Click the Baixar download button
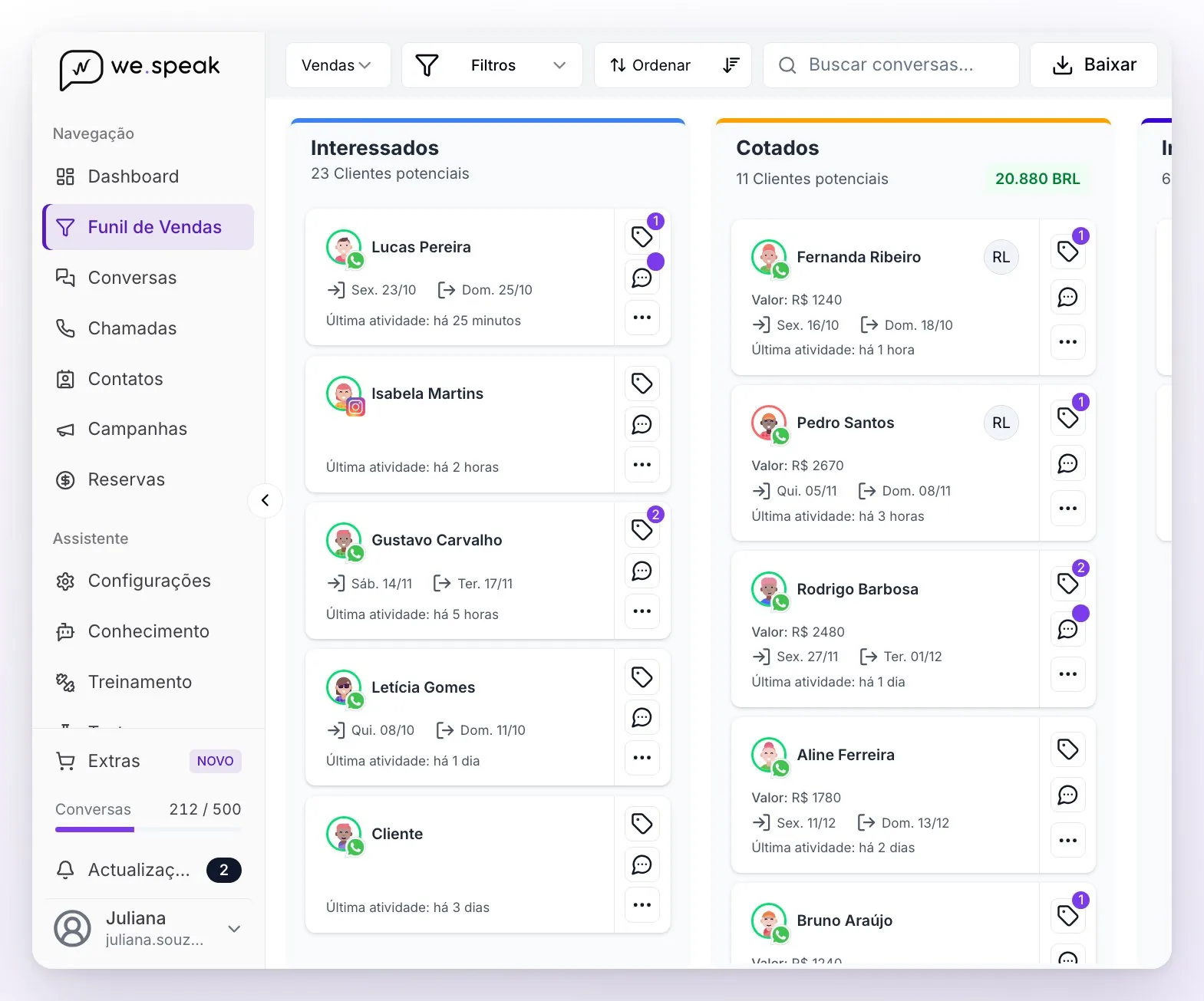Viewport: 1204px width, 1001px height. (1093, 65)
